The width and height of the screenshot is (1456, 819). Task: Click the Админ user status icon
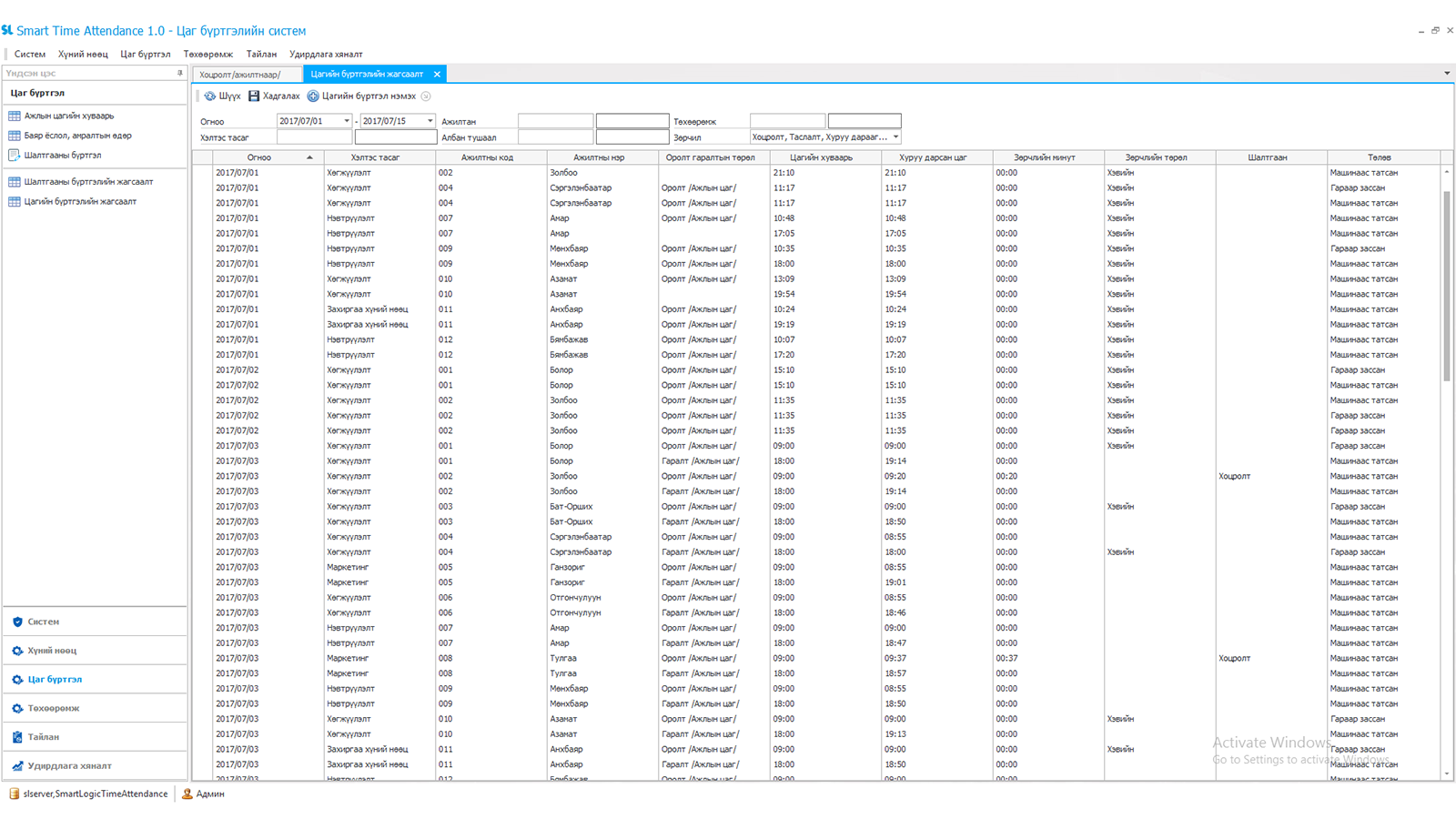187,794
